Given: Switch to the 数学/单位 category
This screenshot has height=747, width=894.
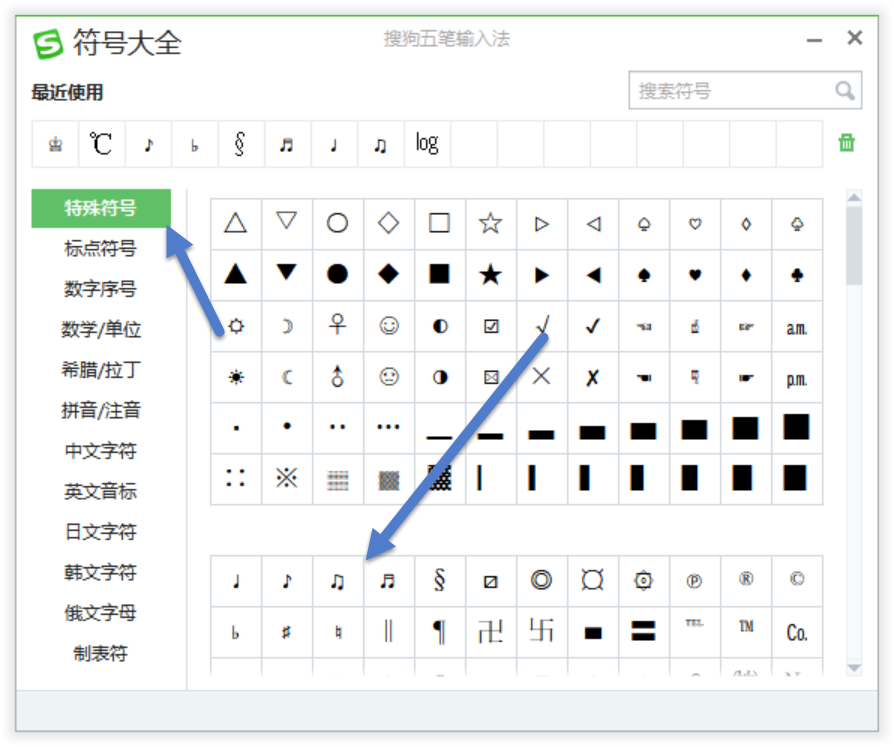Looking at the screenshot, I should pos(101,330).
